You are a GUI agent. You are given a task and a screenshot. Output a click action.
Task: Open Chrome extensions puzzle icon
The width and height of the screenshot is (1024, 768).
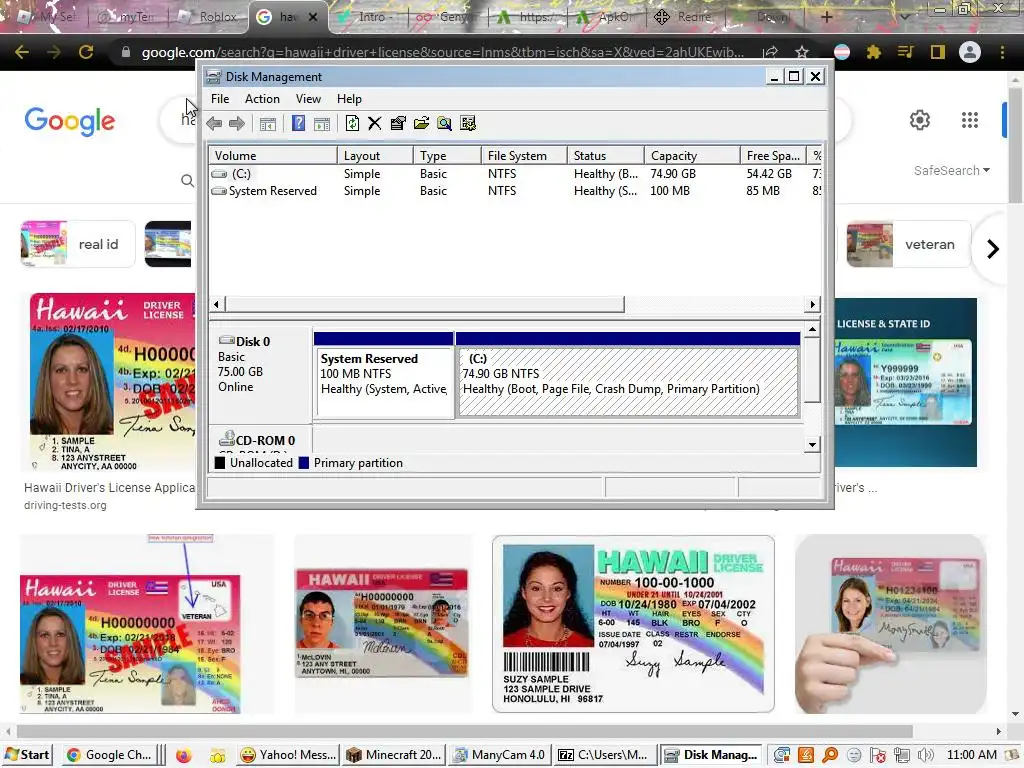pyautogui.click(x=874, y=52)
